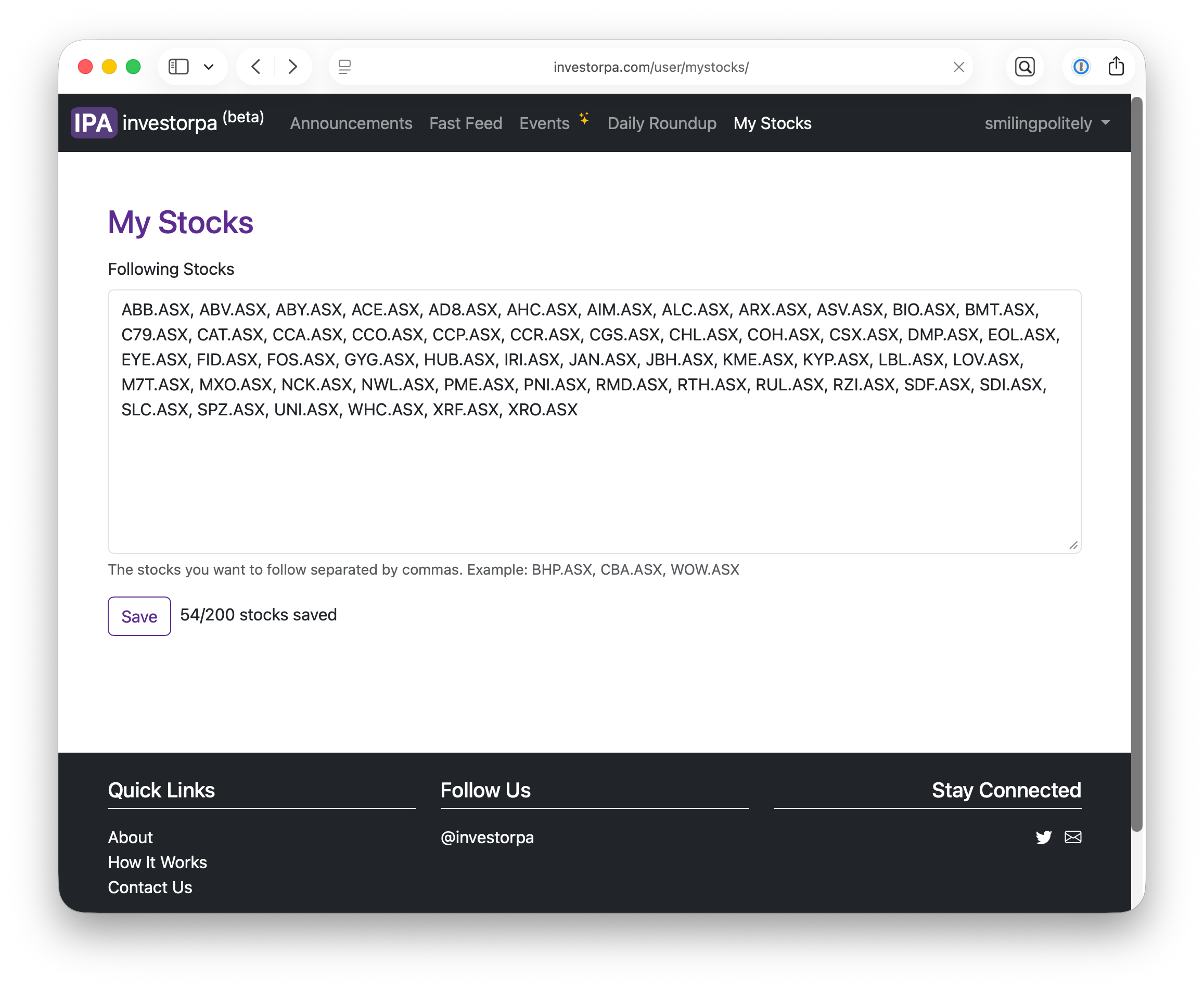The image size is (1204, 990).
Task: Clear the address bar using the X icon
Action: click(x=959, y=67)
